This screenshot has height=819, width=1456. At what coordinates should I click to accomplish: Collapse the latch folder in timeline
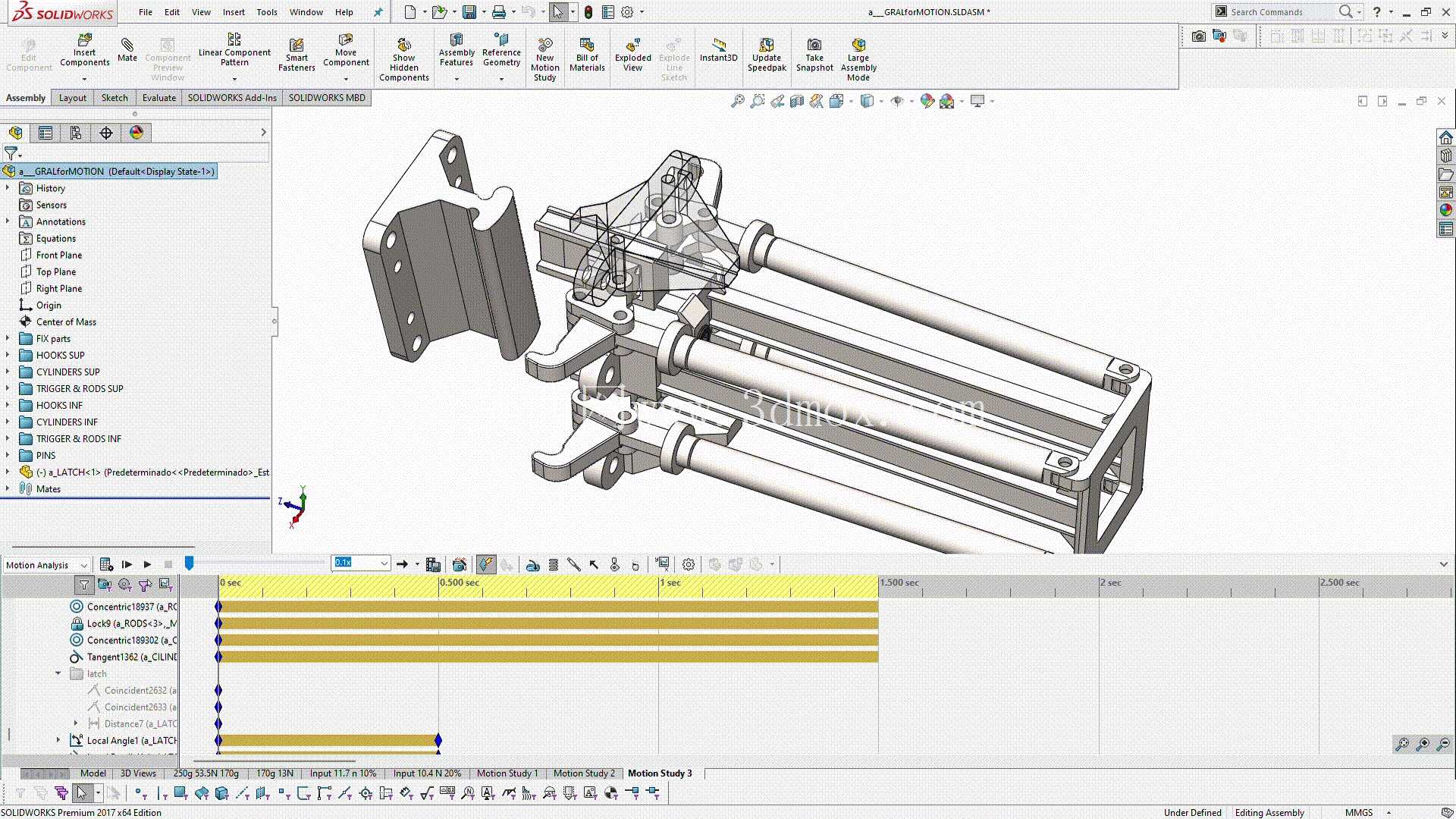coord(58,673)
